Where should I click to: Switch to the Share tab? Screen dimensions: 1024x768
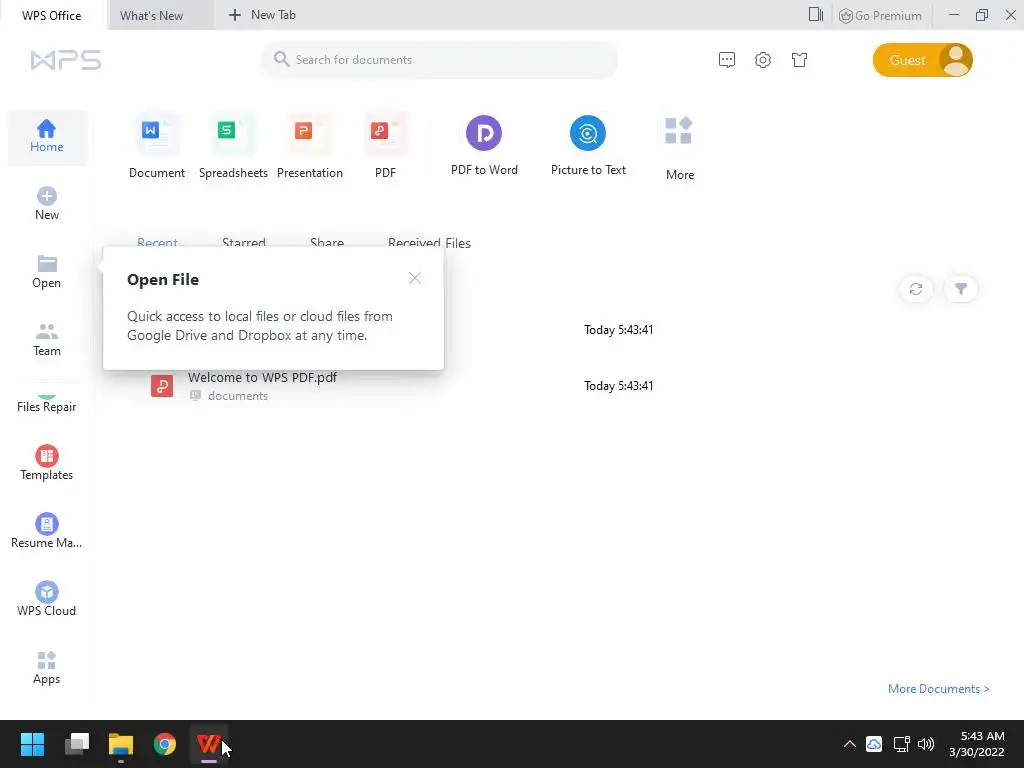[x=327, y=242]
